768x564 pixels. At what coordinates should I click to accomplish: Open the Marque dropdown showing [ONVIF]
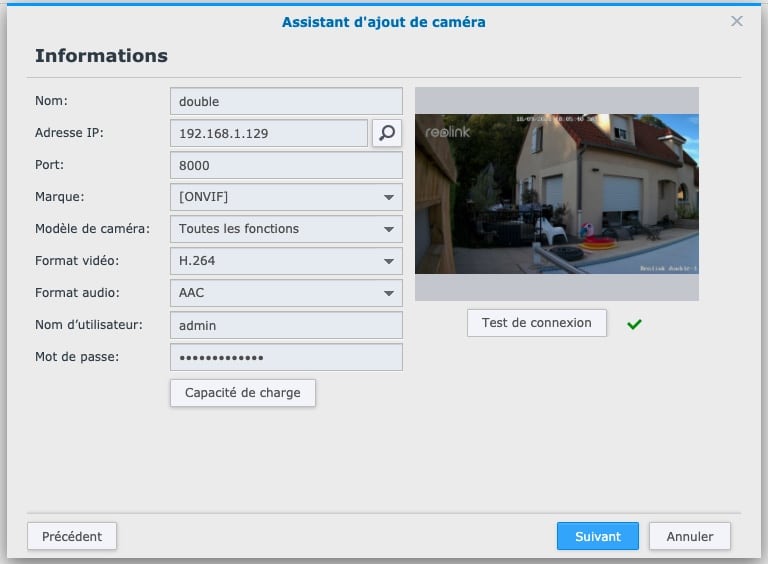point(286,197)
